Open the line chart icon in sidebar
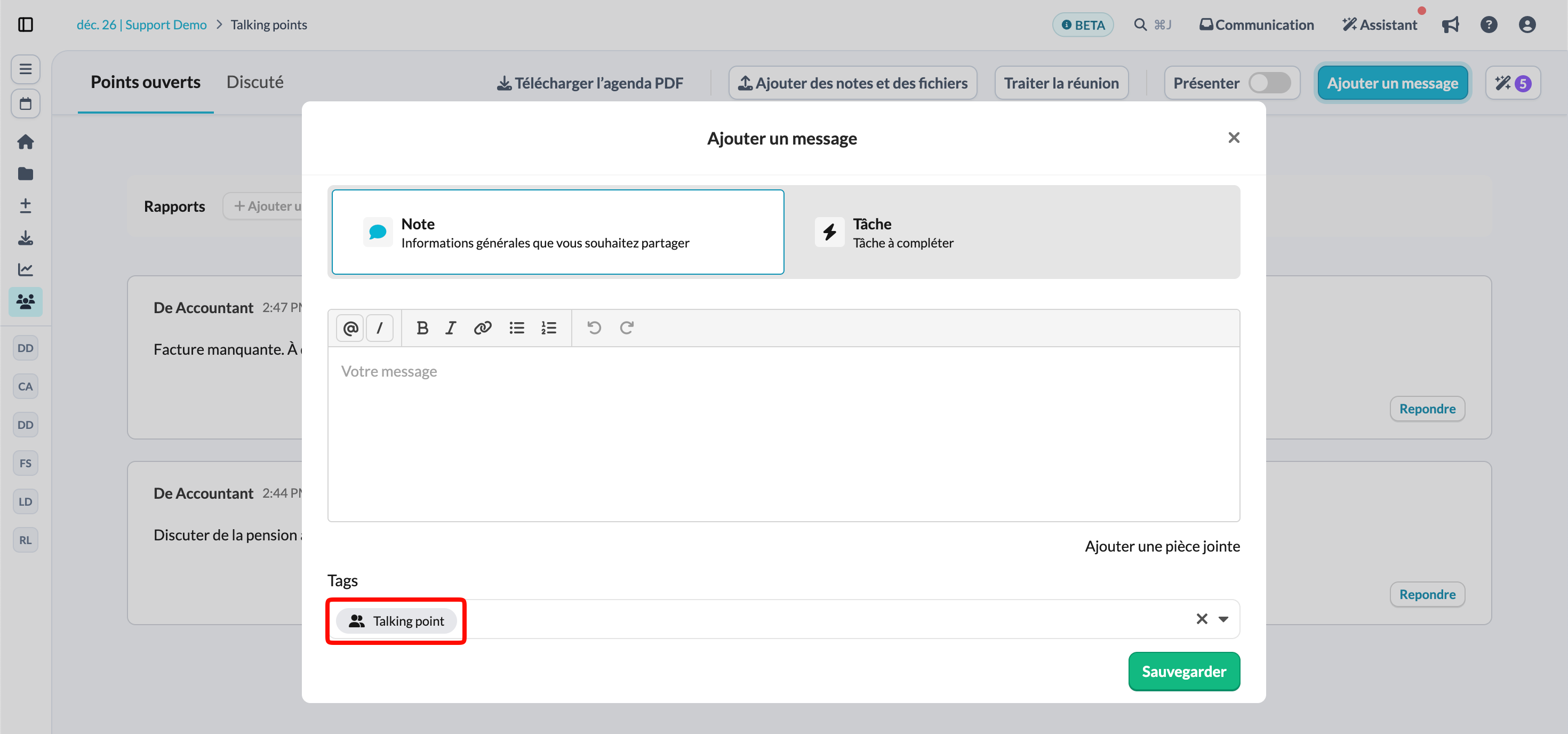The width and height of the screenshot is (1568, 734). (x=26, y=269)
